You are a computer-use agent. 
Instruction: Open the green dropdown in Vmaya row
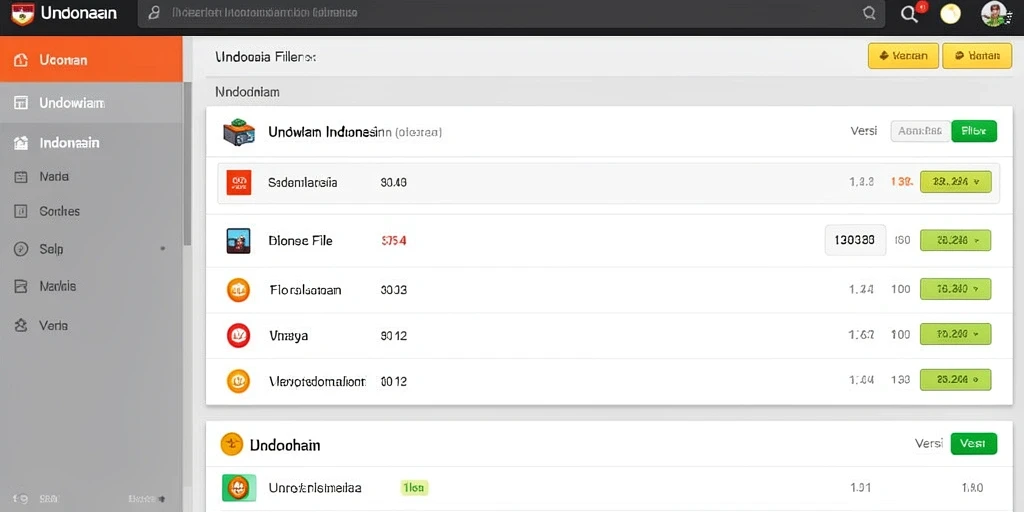pyautogui.click(x=955, y=334)
